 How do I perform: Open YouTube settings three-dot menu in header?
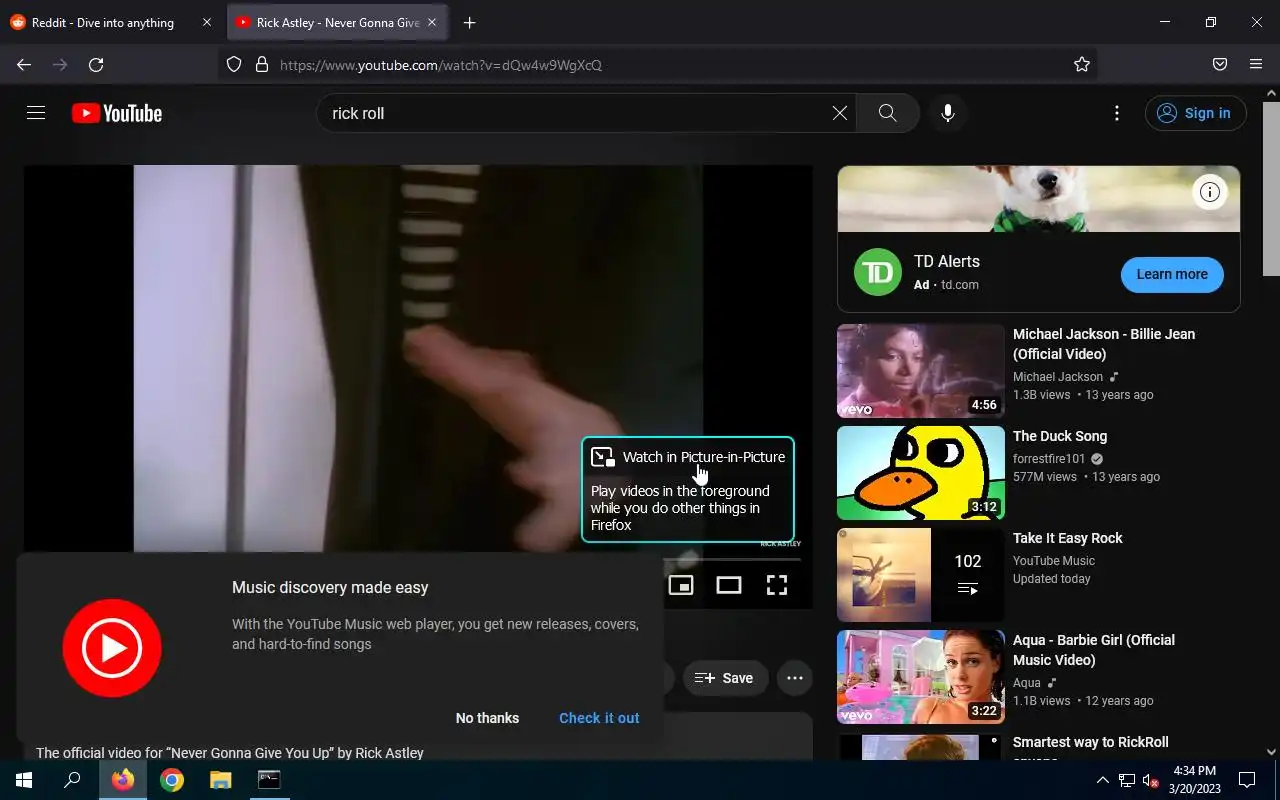coord(1117,113)
